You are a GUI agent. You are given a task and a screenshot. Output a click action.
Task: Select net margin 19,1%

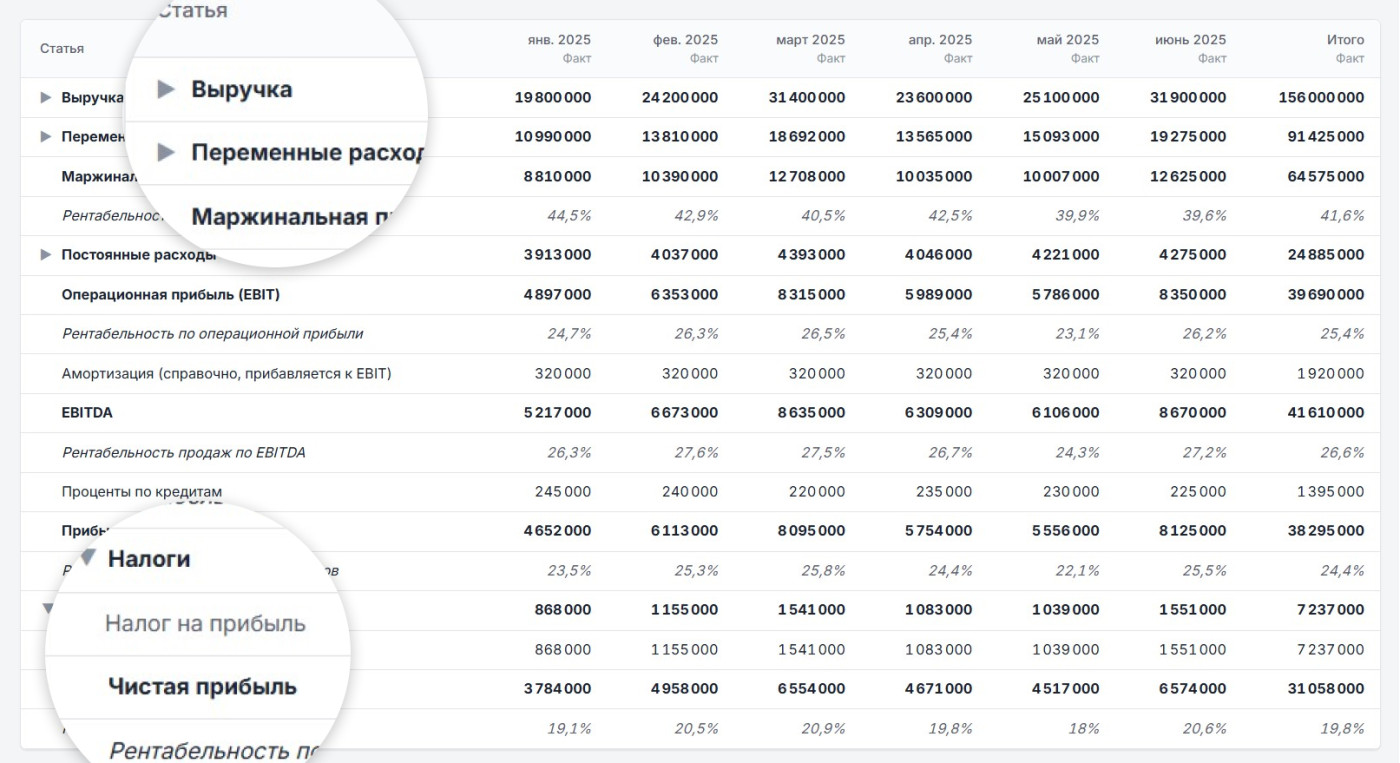pos(569,729)
